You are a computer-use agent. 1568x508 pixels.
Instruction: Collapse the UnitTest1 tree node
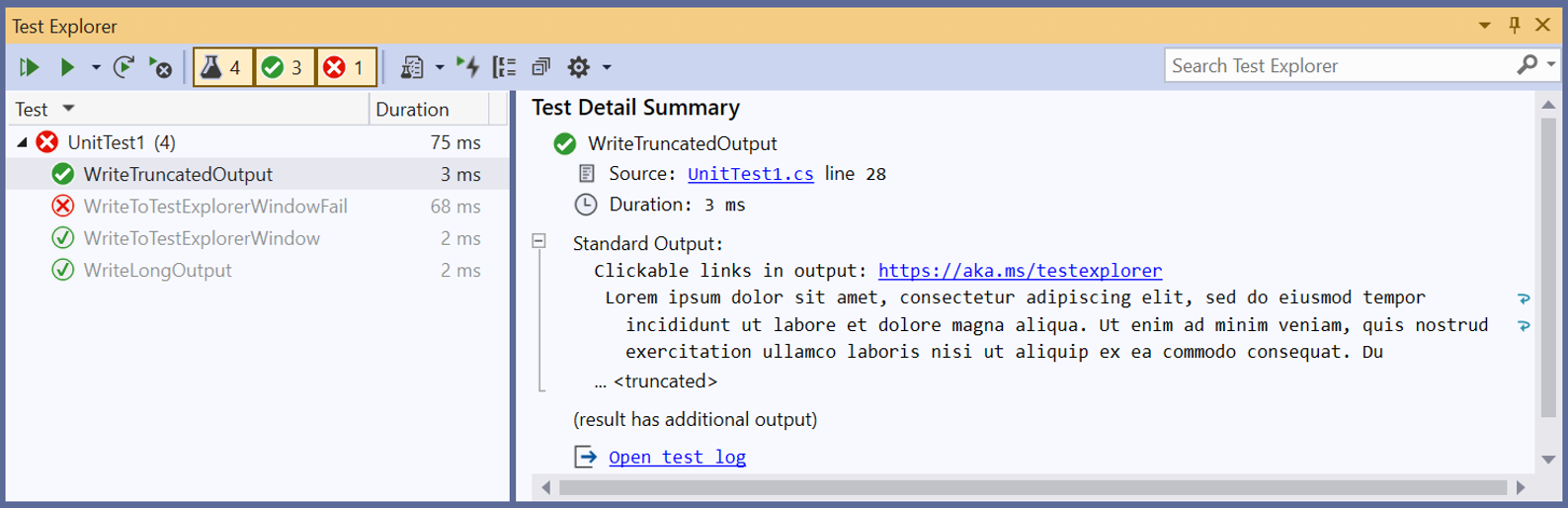coord(22,142)
